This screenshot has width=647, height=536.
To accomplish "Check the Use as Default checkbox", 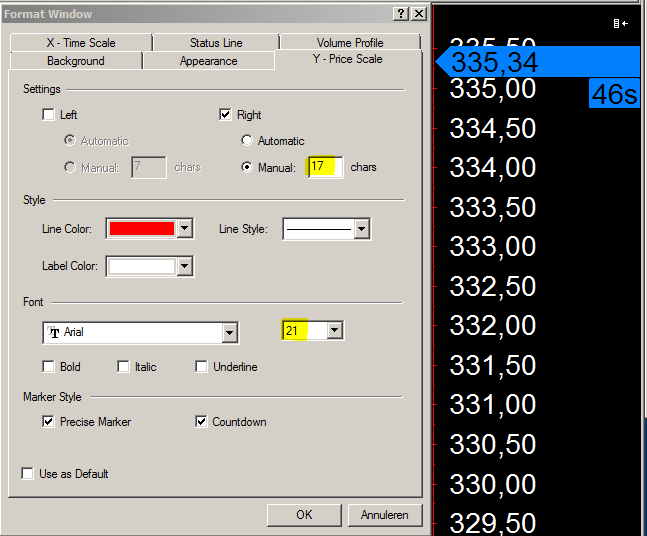I will coord(27,473).
